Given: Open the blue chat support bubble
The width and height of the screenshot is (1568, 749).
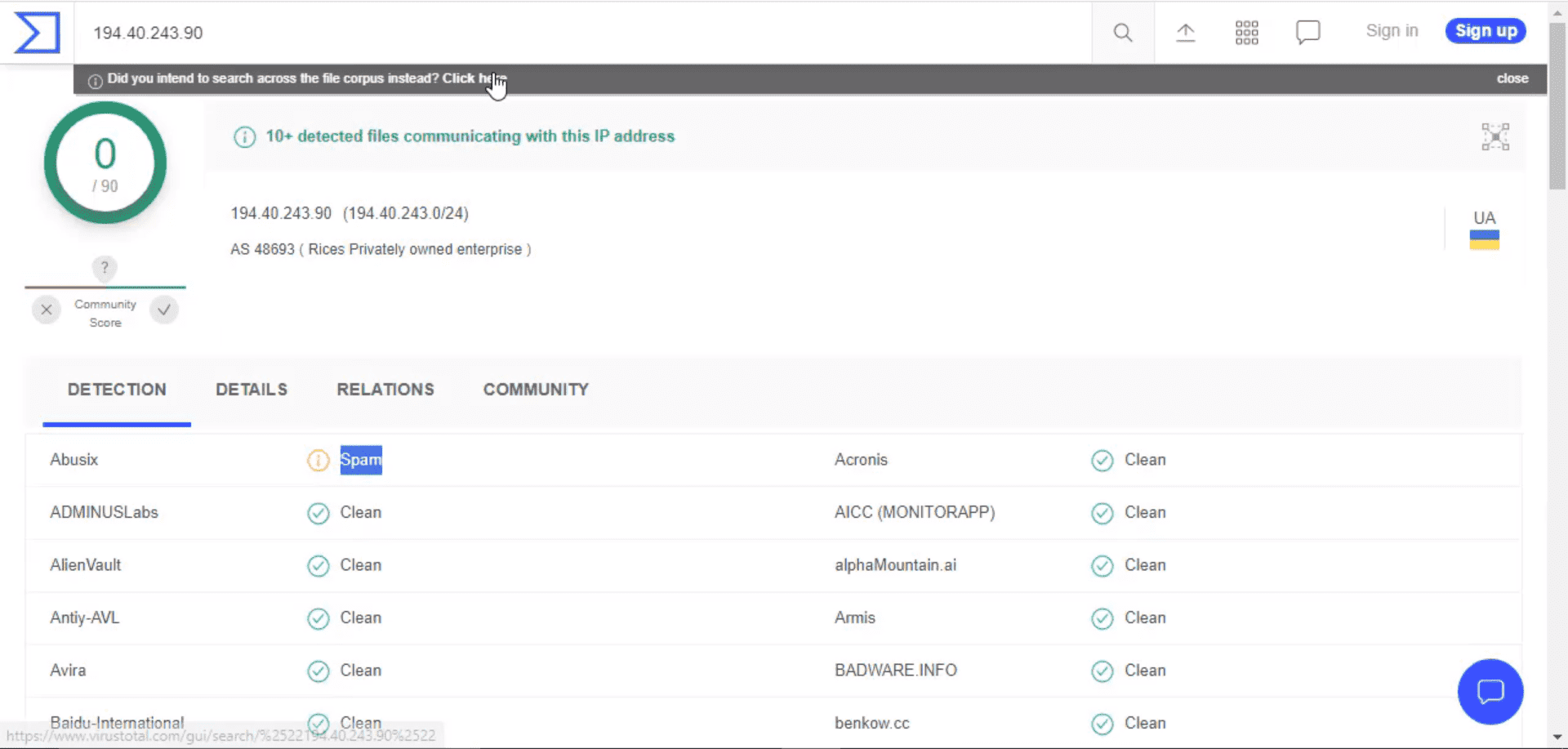Looking at the screenshot, I should click(1490, 692).
